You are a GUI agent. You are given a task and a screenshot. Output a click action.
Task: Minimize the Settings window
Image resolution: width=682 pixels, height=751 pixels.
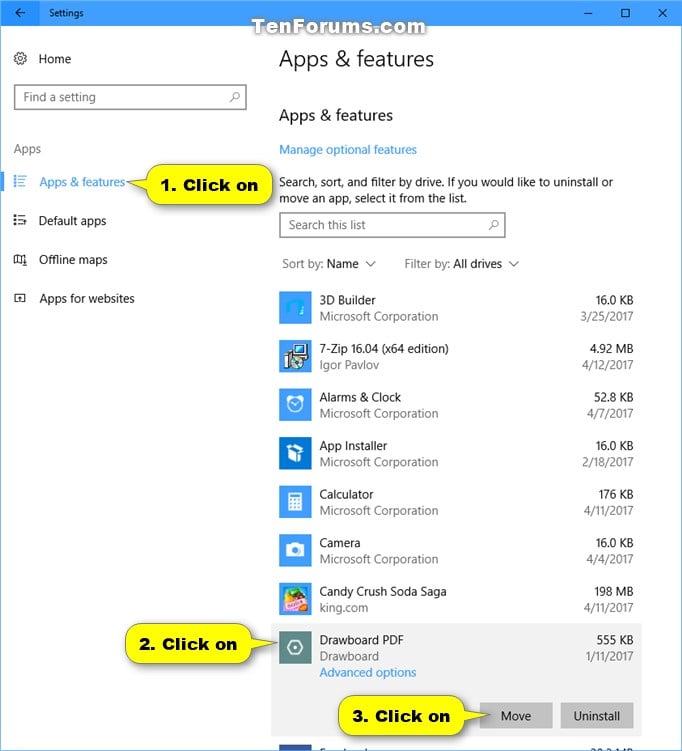(x=588, y=13)
